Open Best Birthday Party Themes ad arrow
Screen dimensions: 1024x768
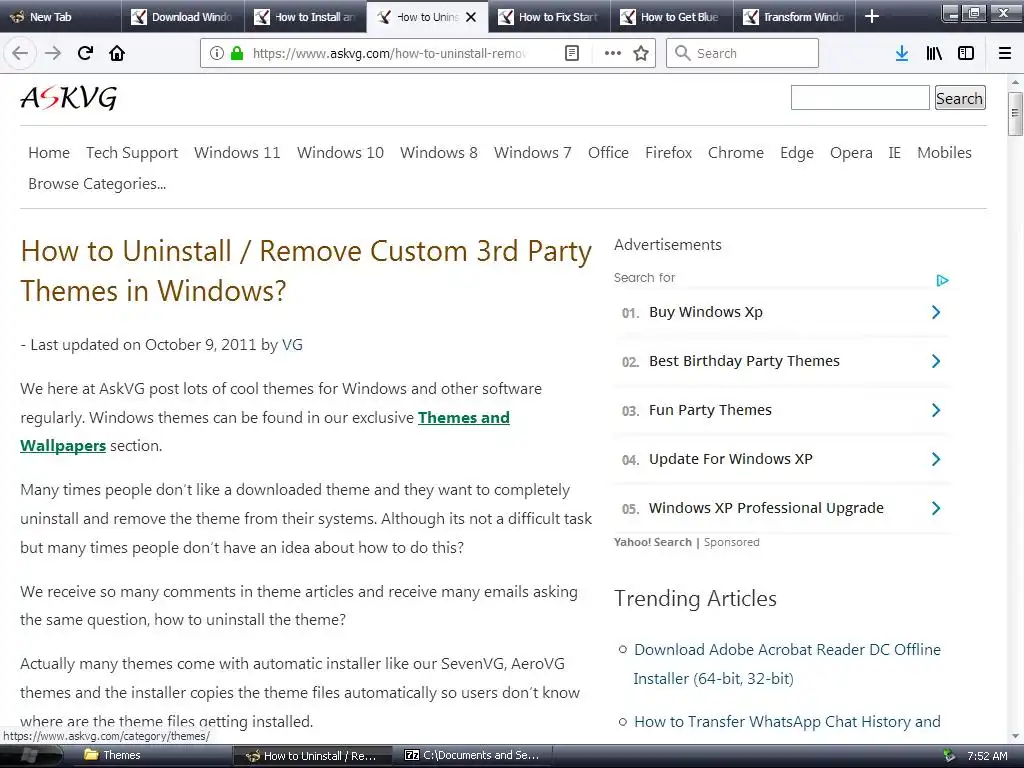coord(935,361)
